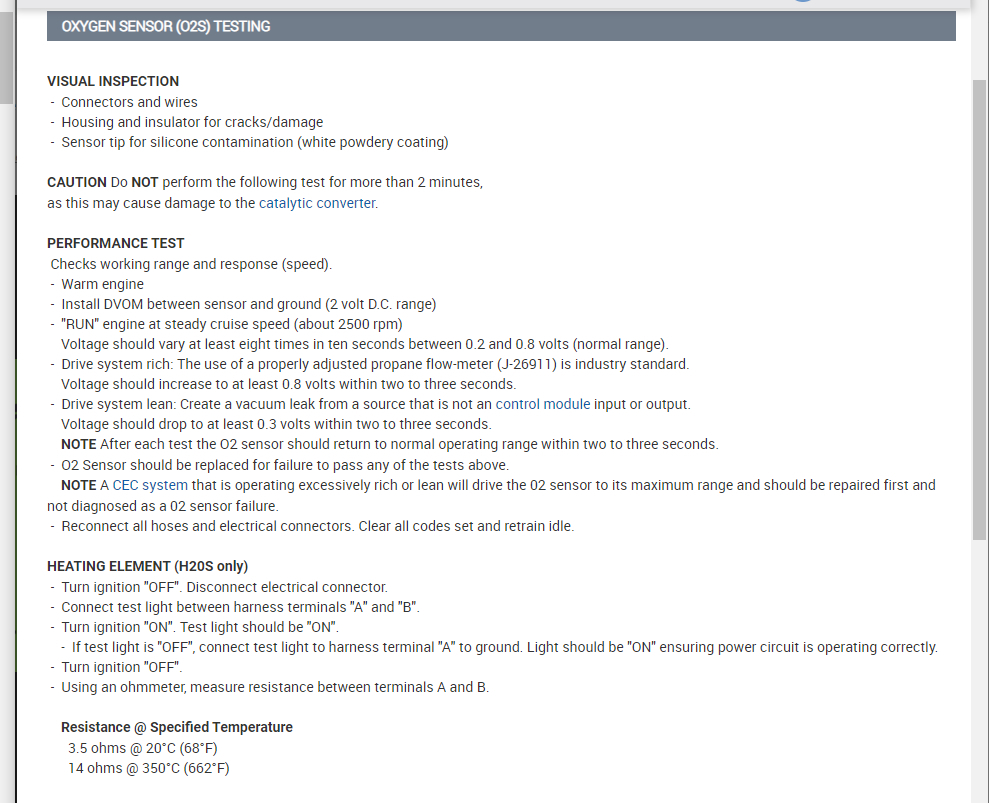Click the vertical scrollbar thumb
Screen dimensions: 989x803
click(x=979, y=310)
